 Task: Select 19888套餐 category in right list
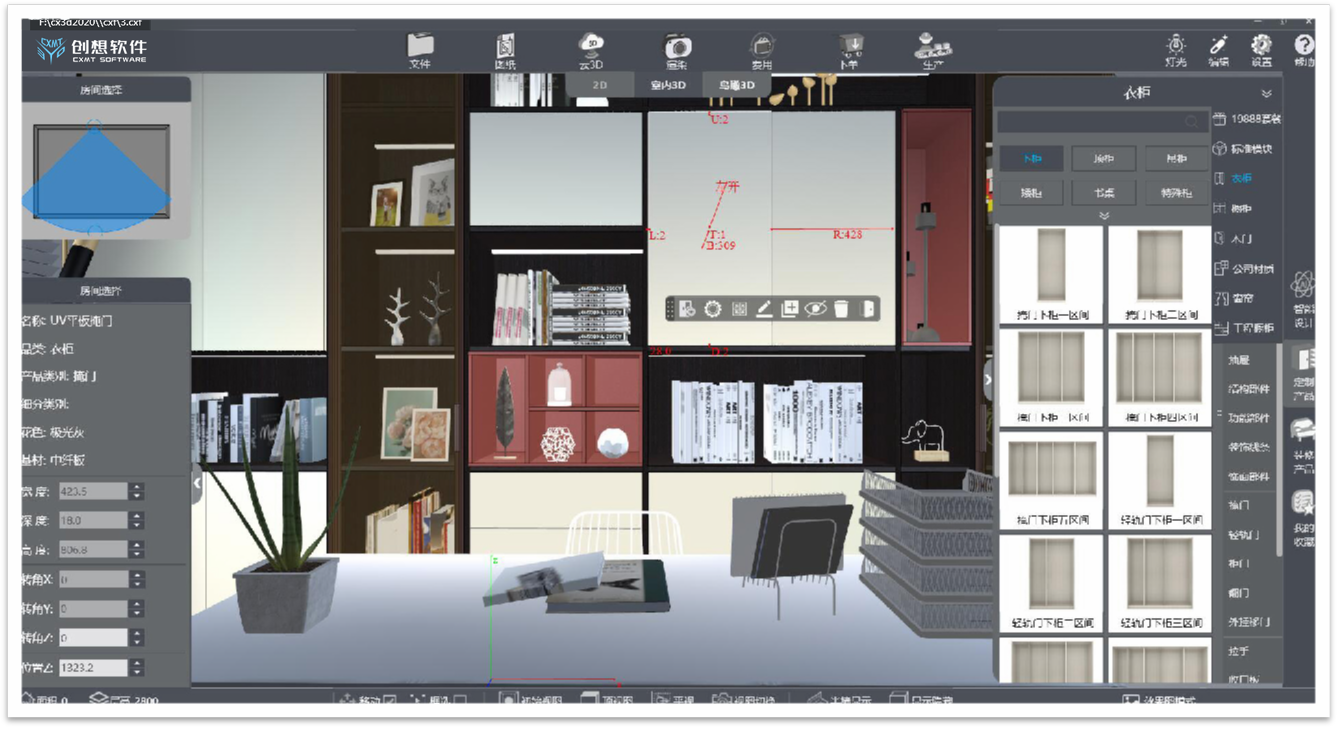(x=1247, y=119)
